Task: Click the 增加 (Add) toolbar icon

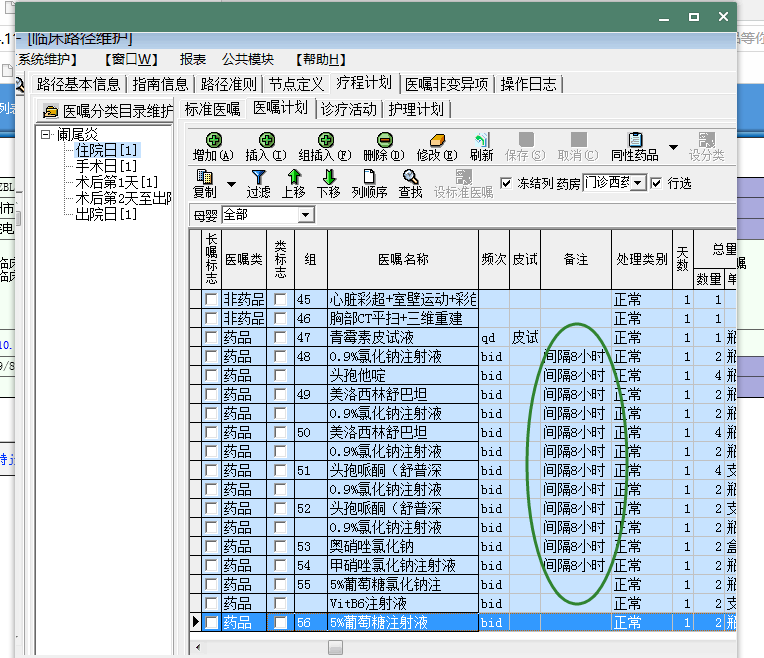Action: pos(212,141)
